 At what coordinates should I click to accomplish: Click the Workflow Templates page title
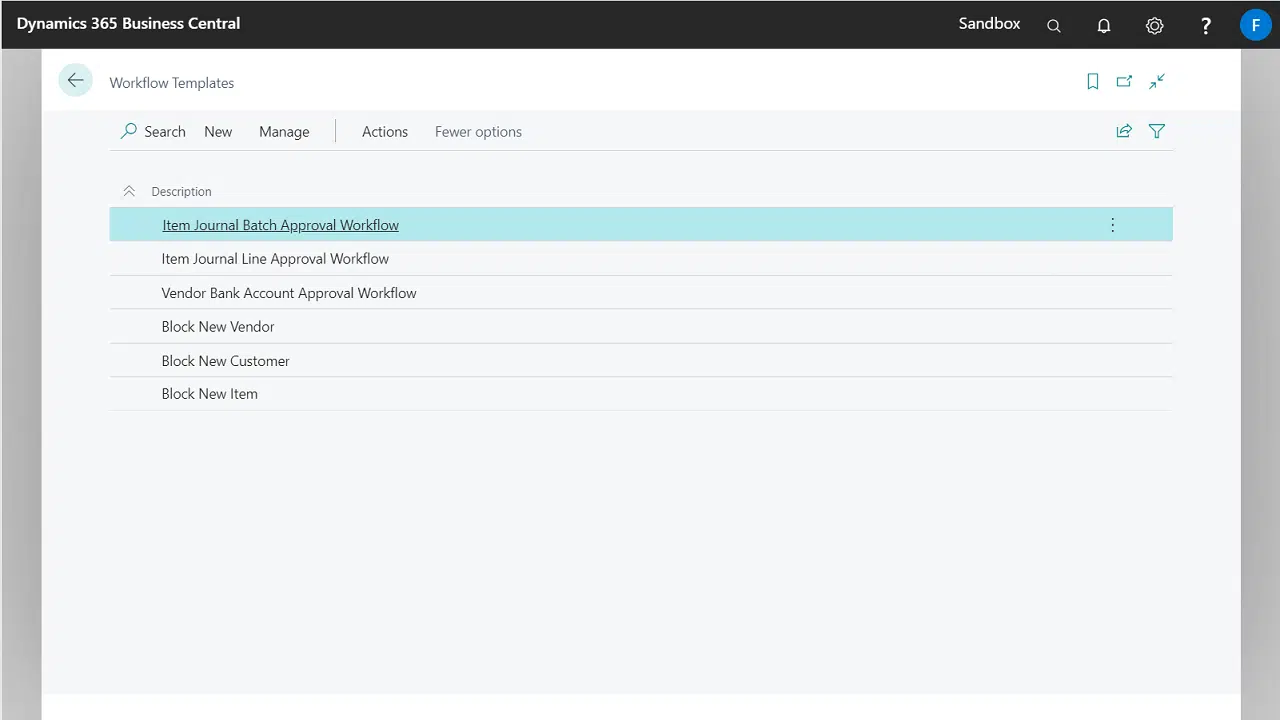click(x=172, y=83)
